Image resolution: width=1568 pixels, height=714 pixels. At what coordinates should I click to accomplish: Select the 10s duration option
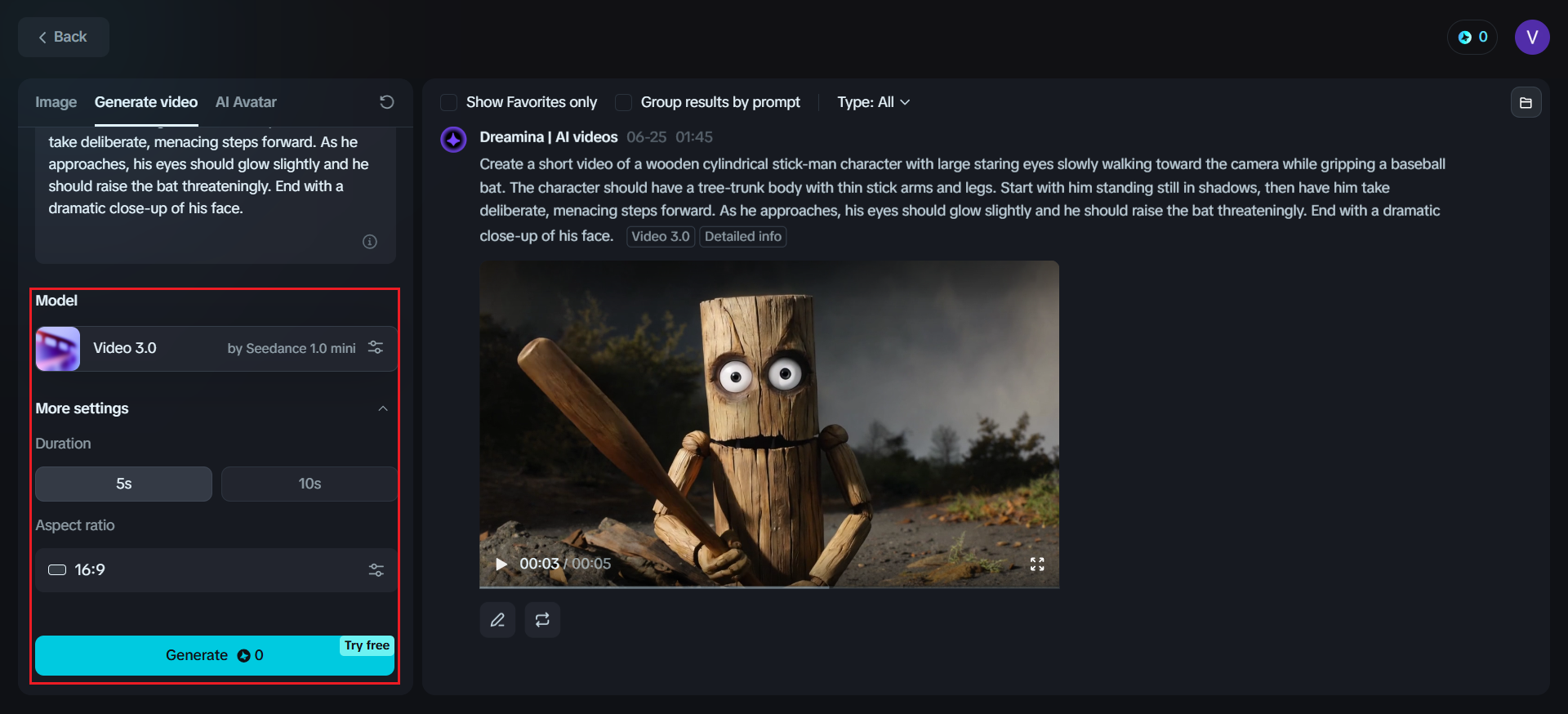310,484
